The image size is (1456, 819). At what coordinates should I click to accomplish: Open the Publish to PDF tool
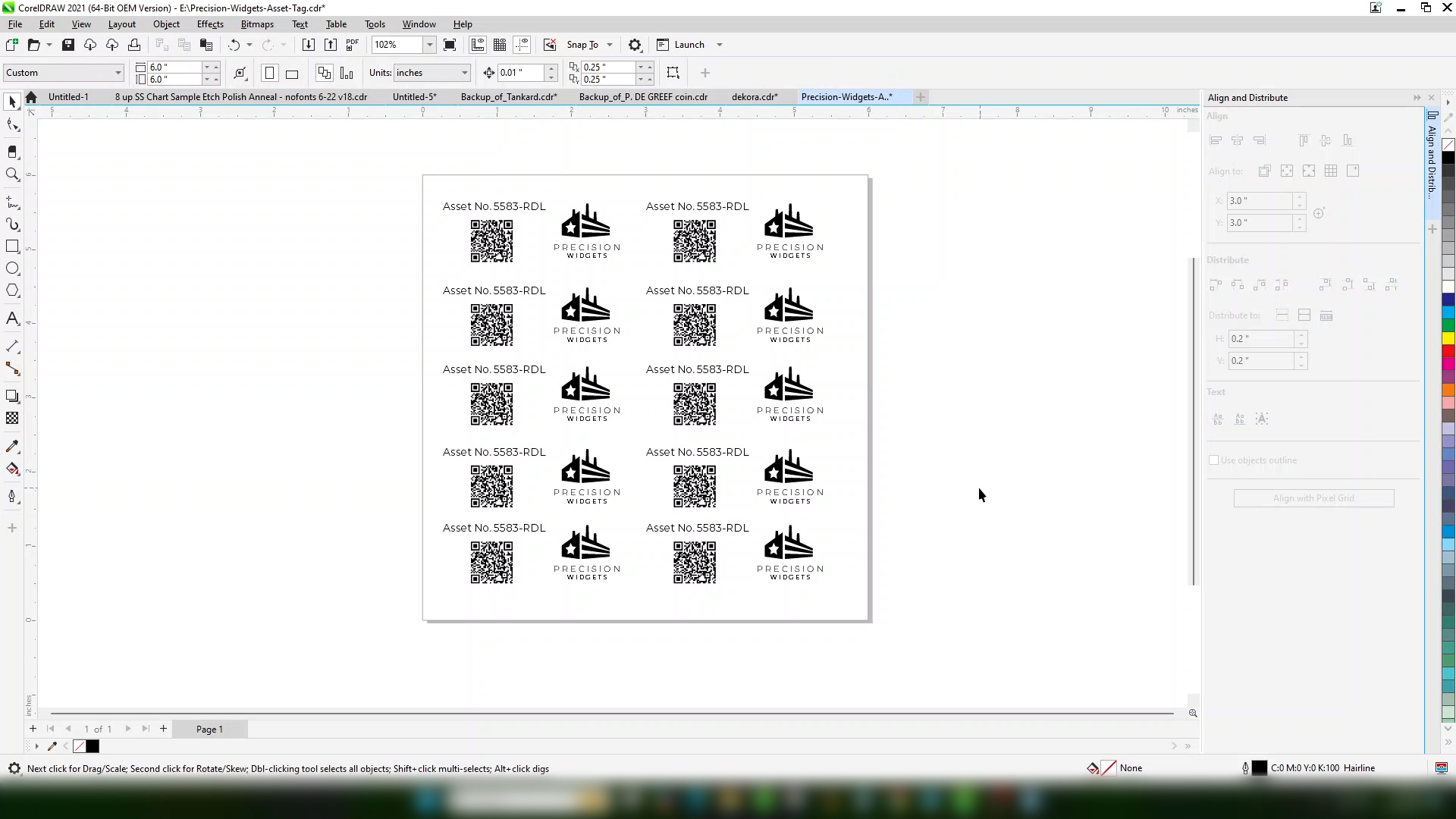click(352, 45)
